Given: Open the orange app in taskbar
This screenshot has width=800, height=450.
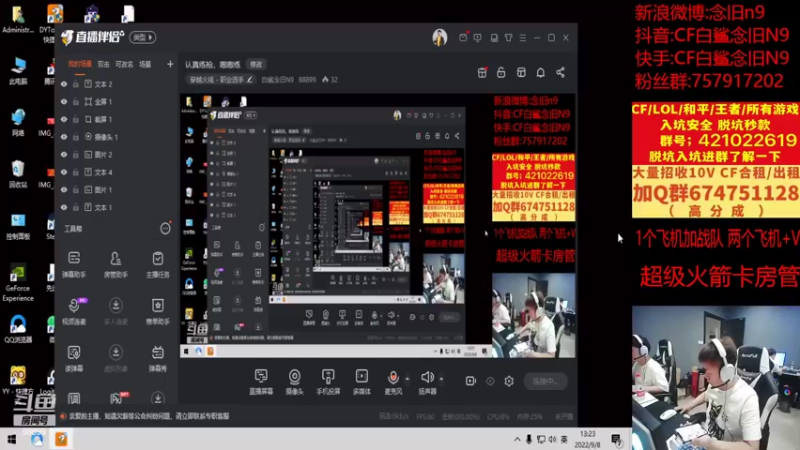Looking at the screenshot, I should (61, 439).
